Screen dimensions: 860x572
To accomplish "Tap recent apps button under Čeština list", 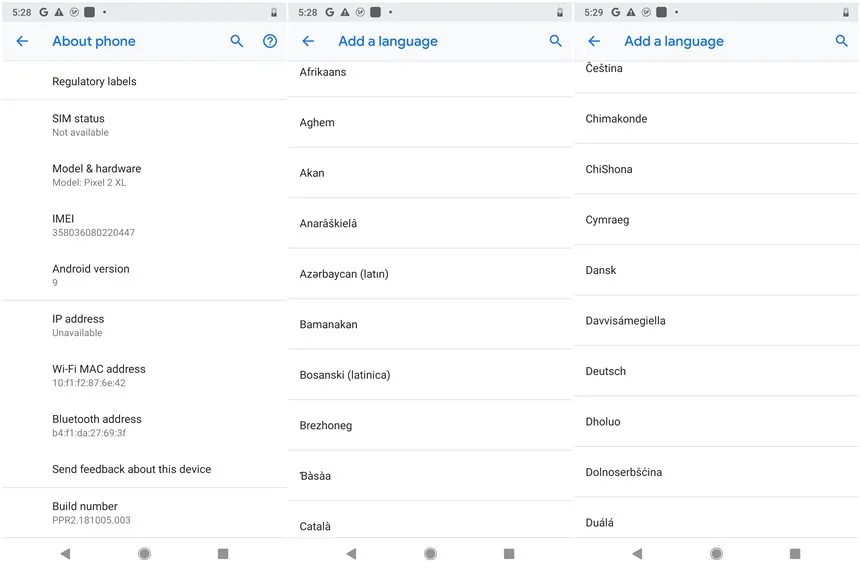I will tap(795, 554).
